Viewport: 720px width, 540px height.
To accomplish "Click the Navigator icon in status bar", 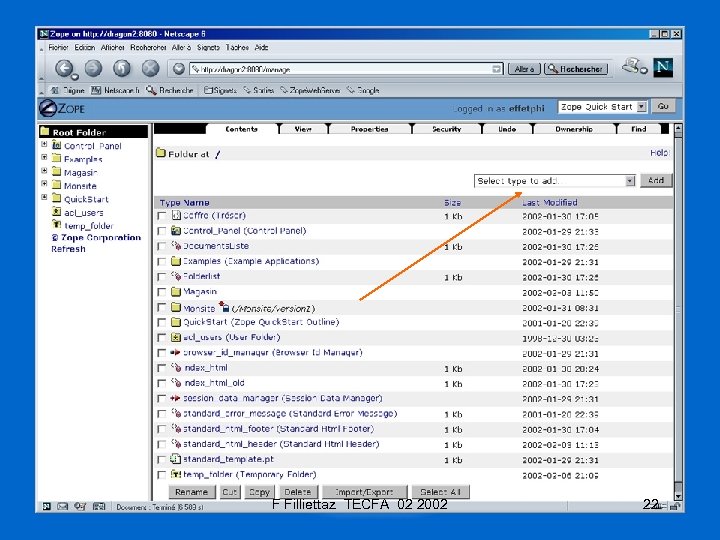I will (46, 506).
